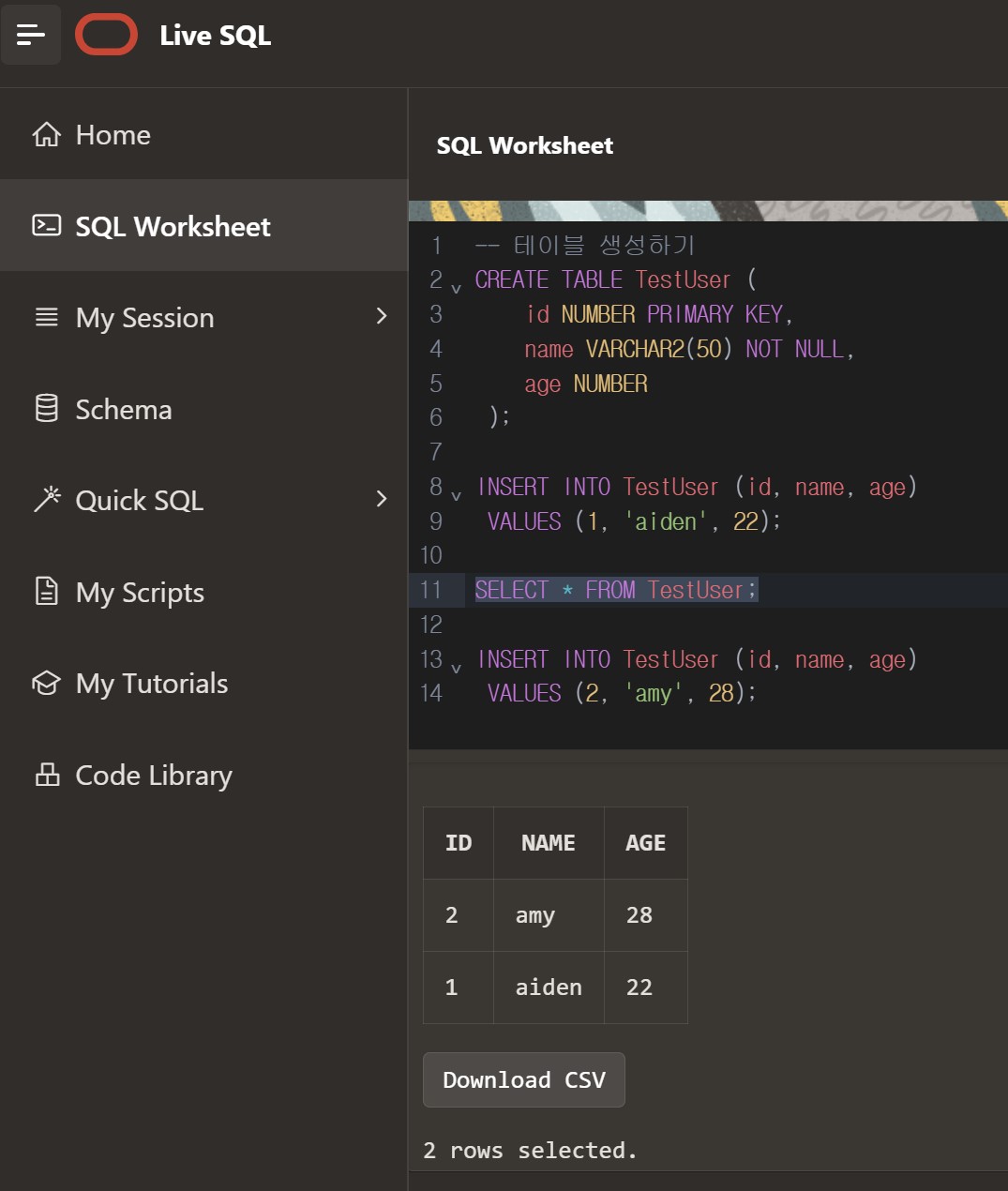
Task: Toggle the hamburger navigation menu button
Action: (x=31, y=35)
